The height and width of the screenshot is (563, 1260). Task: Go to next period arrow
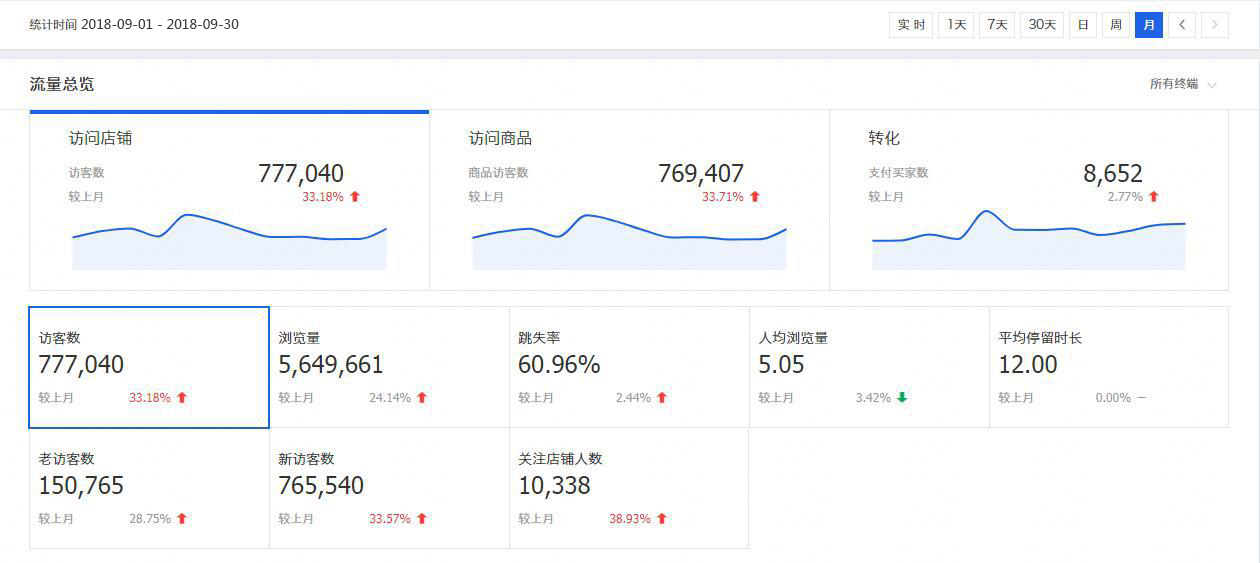coord(1215,25)
